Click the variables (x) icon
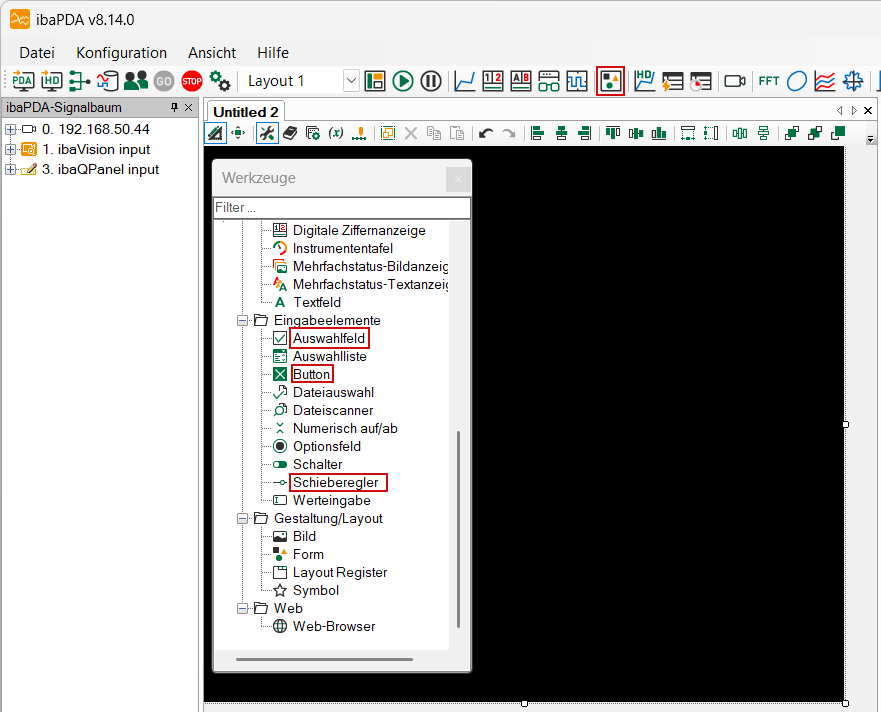This screenshot has height=712, width=881. (x=336, y=133)
